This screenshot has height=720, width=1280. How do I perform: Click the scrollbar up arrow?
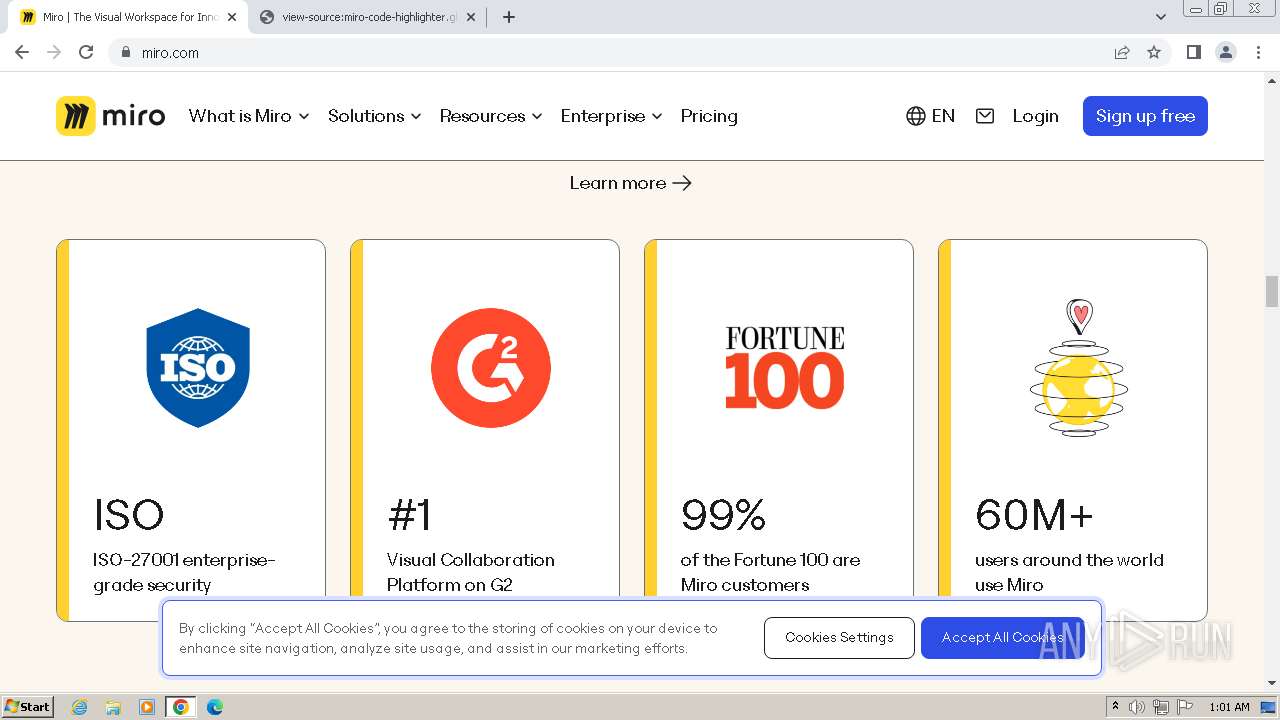tap(1272, 79)
